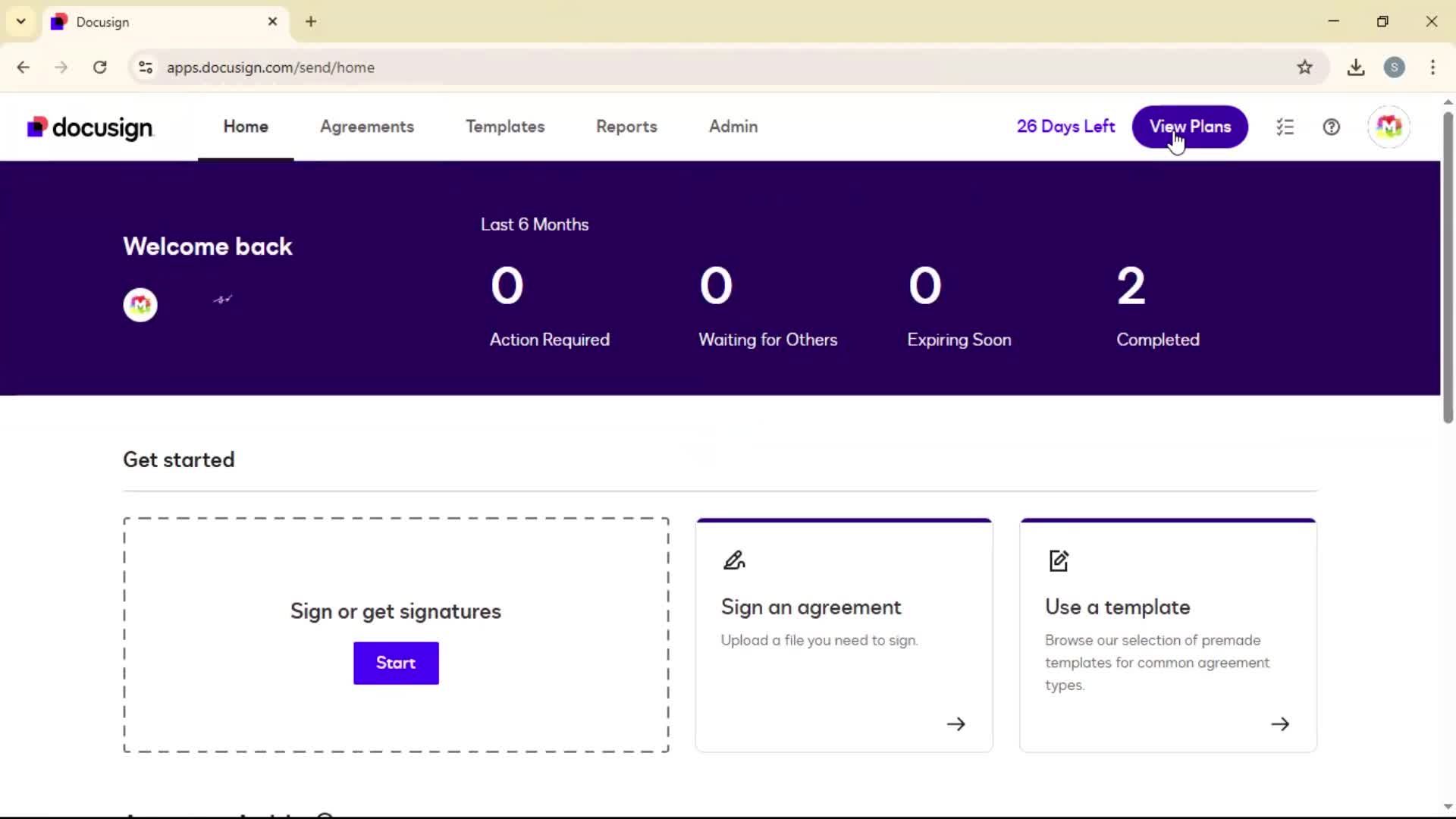Click the arrow on Use a template card

(1280, 724)
